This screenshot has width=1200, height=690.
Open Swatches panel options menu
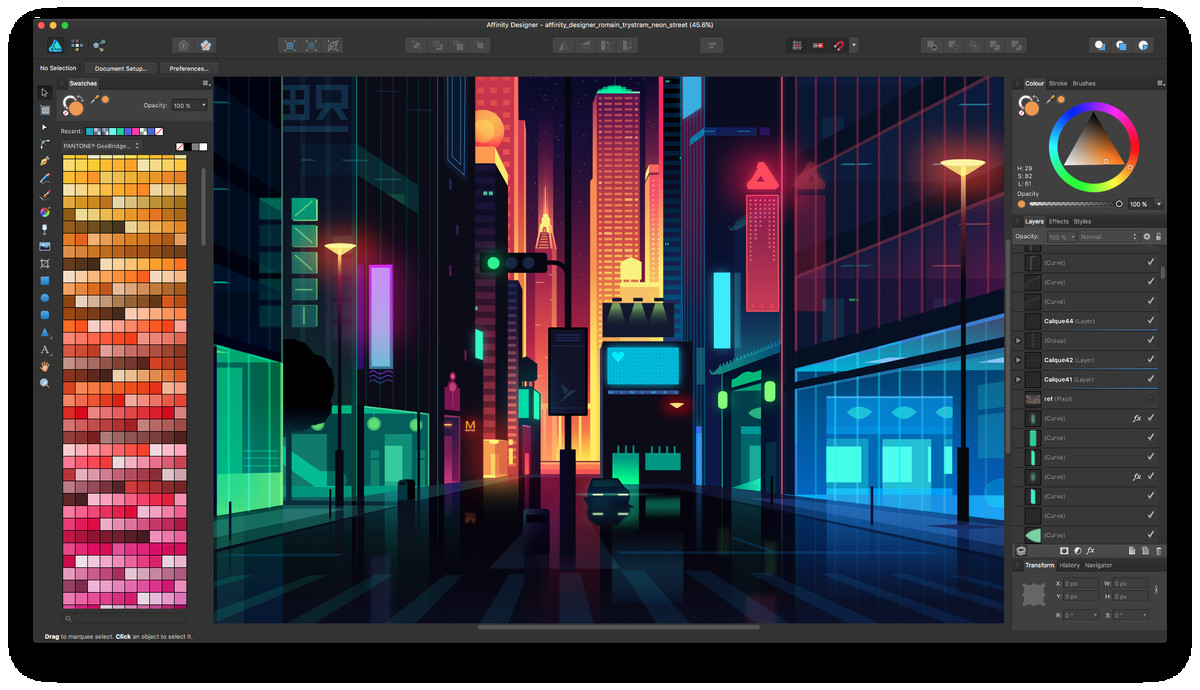point(205,83)
